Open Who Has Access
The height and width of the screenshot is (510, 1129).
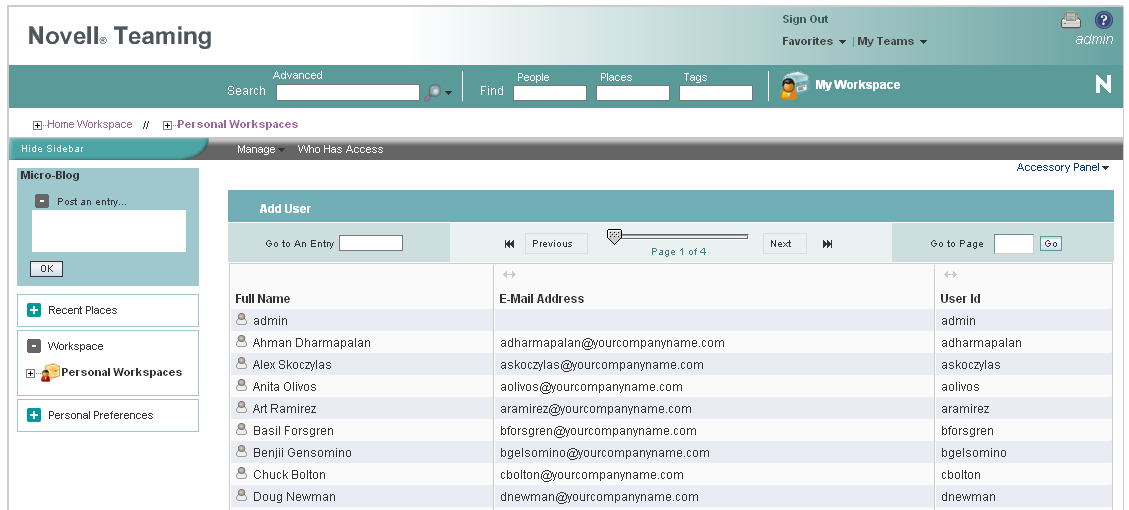pos(340,149)
